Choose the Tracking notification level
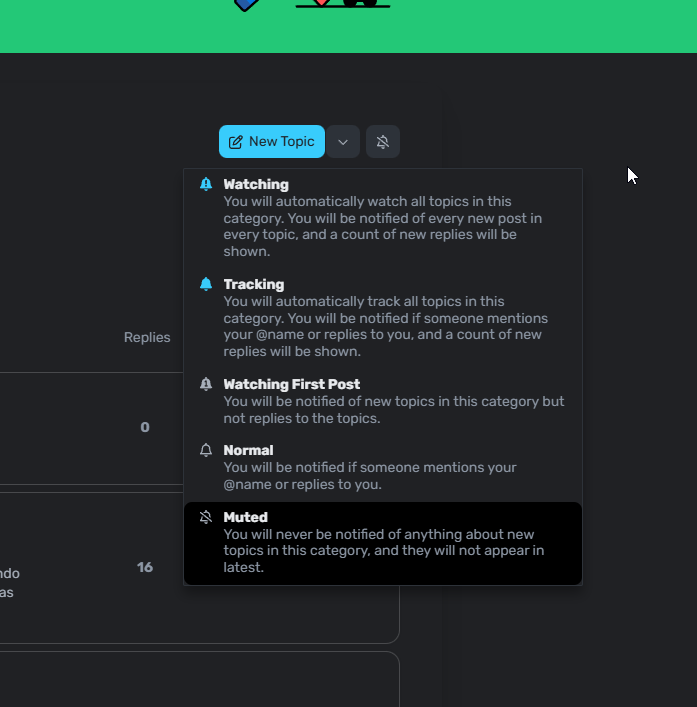 click(254, 284)
